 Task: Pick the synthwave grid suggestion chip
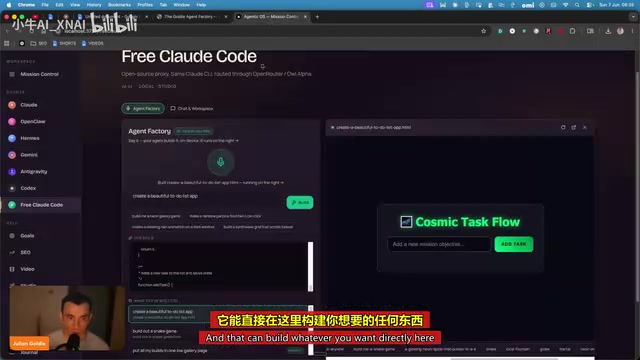coord(258,227)
